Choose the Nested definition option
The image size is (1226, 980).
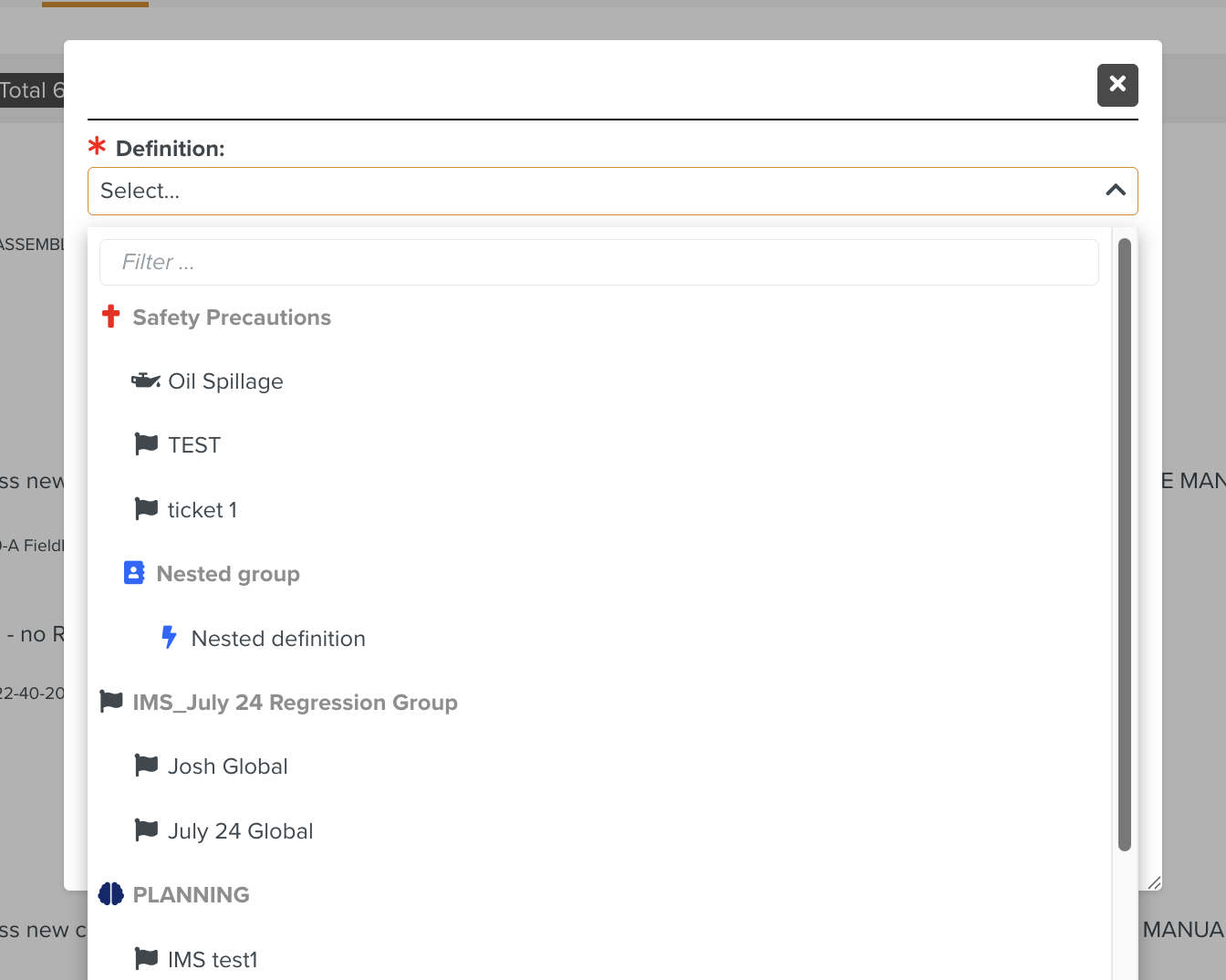click(278, 639)
